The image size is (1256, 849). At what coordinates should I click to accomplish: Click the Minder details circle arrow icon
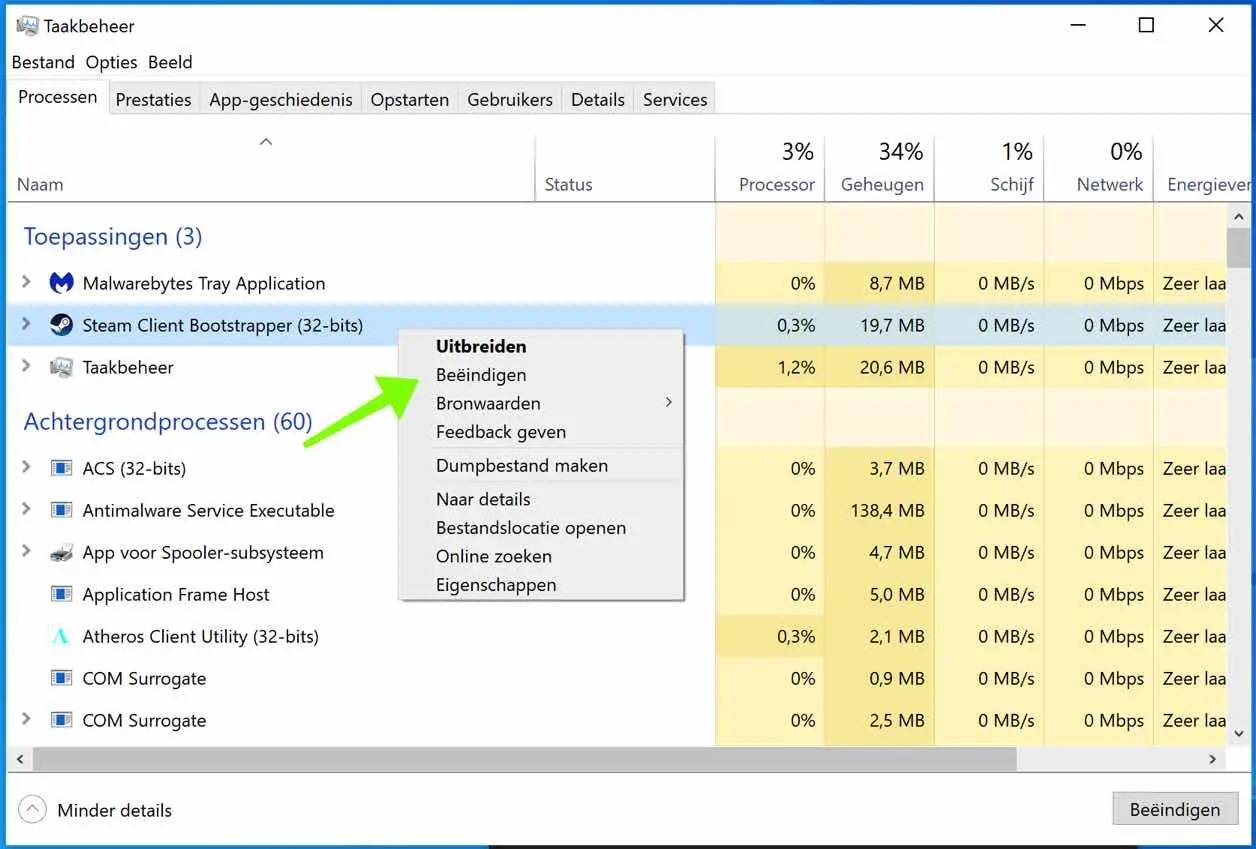click(x=33, y=810)
